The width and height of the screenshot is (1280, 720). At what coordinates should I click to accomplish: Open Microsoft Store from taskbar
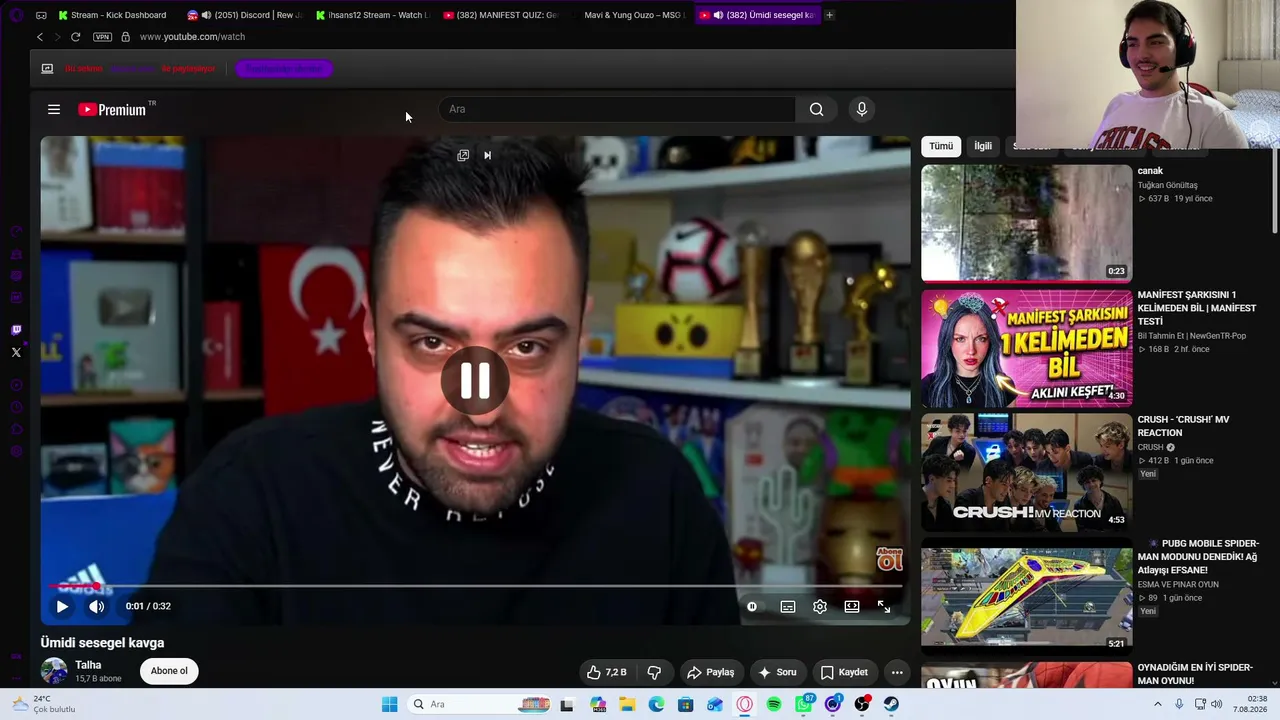tap(685, 704)
